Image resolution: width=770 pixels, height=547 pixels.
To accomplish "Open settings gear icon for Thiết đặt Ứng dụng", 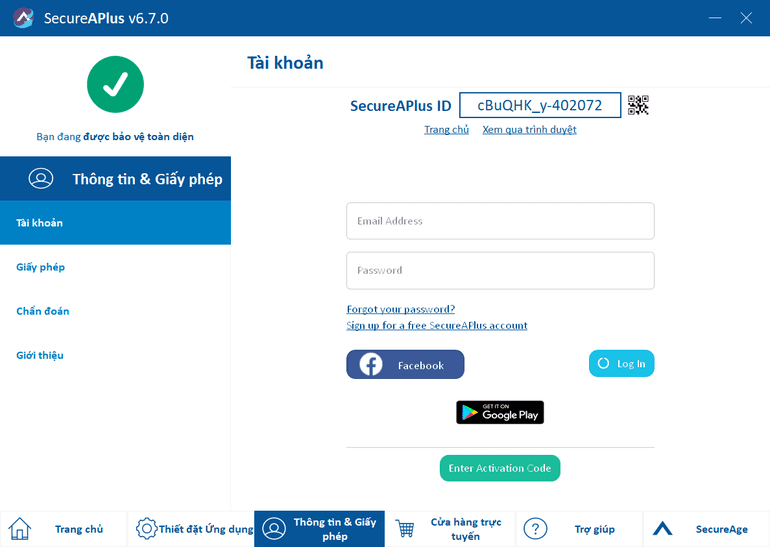I will (146, 529).
